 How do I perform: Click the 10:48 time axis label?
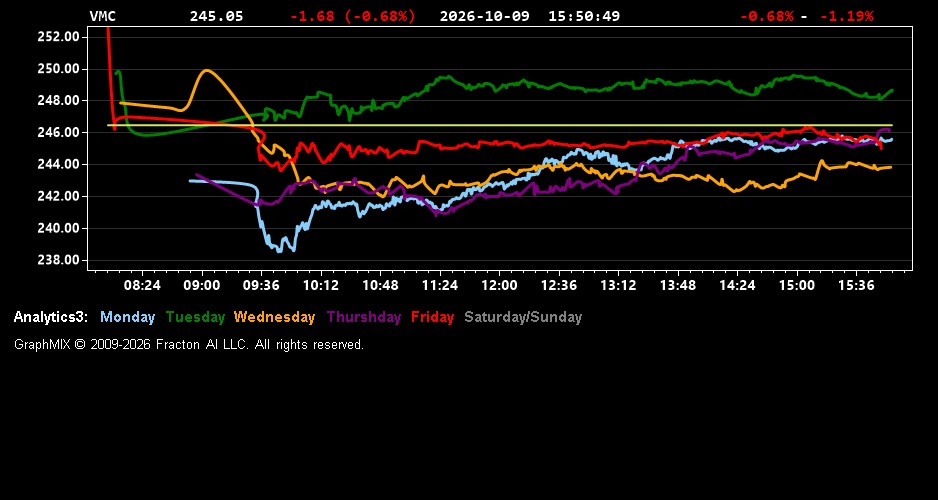380,285
